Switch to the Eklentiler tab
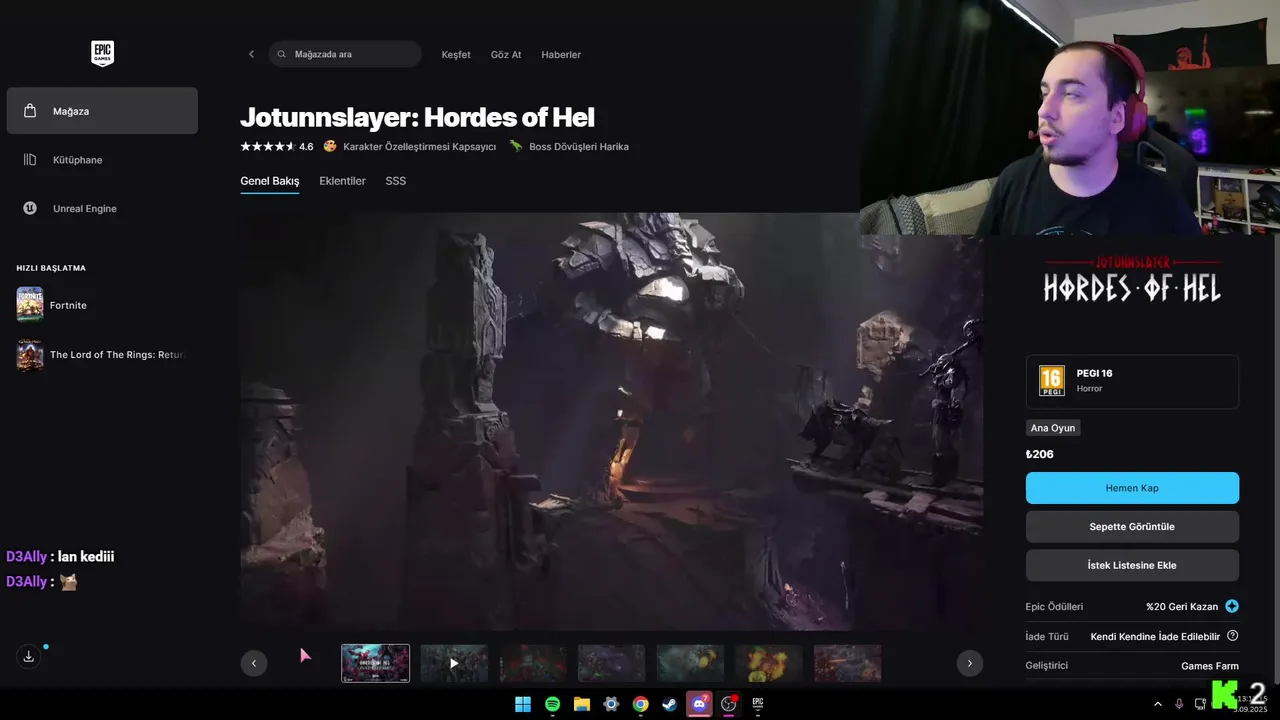 342,181
